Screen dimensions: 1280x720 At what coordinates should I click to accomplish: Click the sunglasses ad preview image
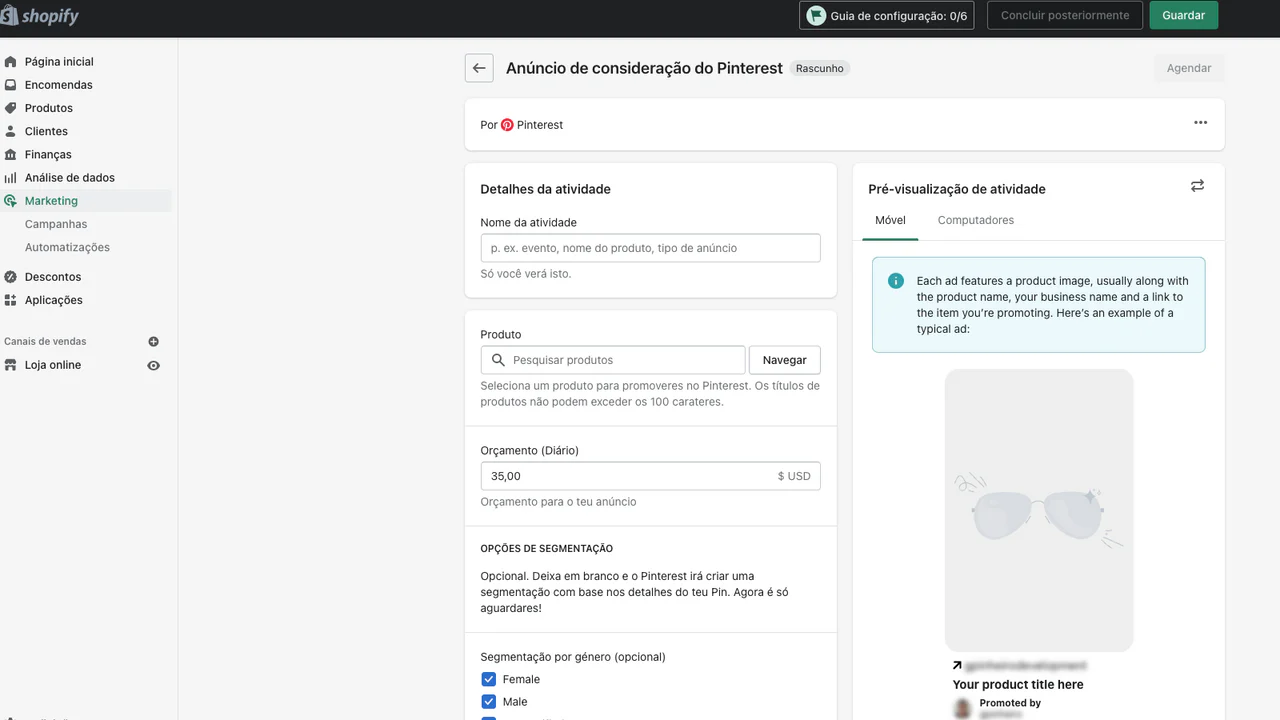(x=1039, y=511)
